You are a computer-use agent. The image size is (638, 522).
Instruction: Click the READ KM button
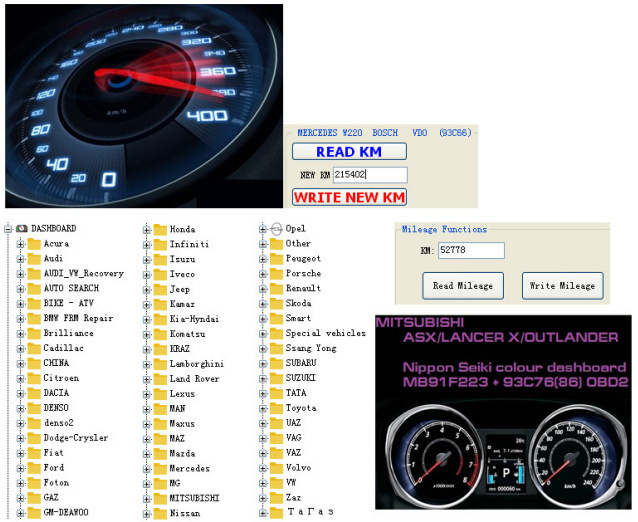(x=349, y=152)
